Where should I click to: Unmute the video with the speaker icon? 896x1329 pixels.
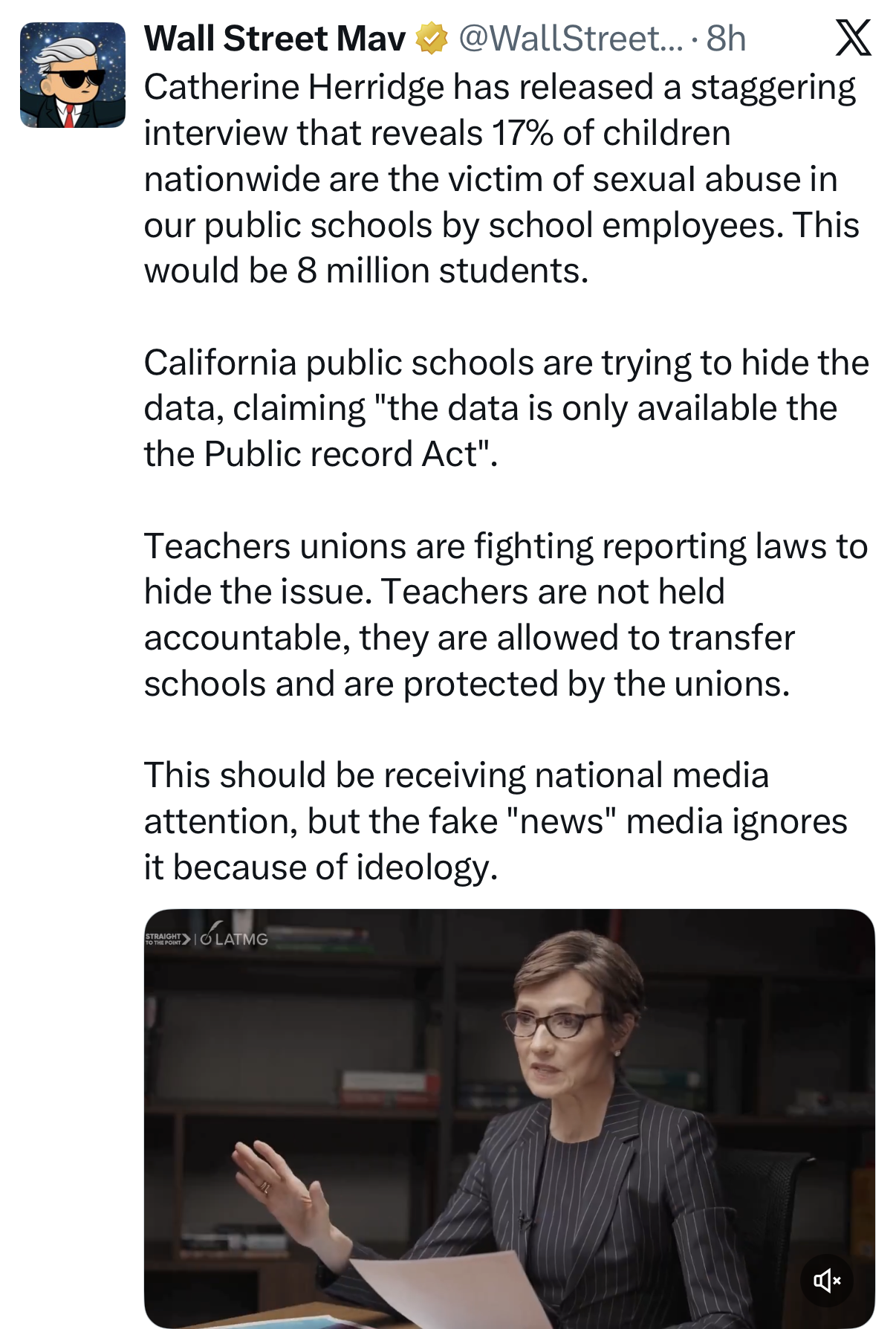pyautogui.click(x=827, y=1280)
